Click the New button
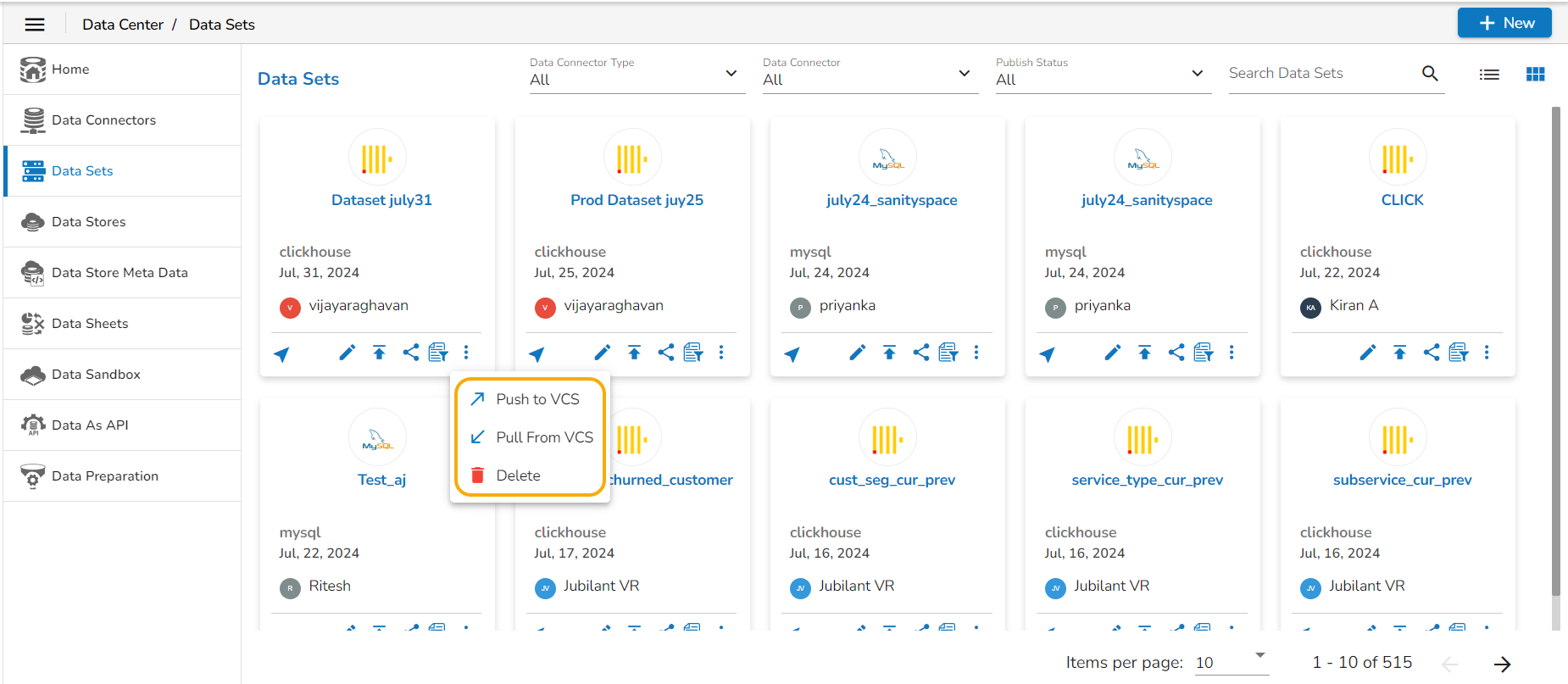 (1504, 23)
